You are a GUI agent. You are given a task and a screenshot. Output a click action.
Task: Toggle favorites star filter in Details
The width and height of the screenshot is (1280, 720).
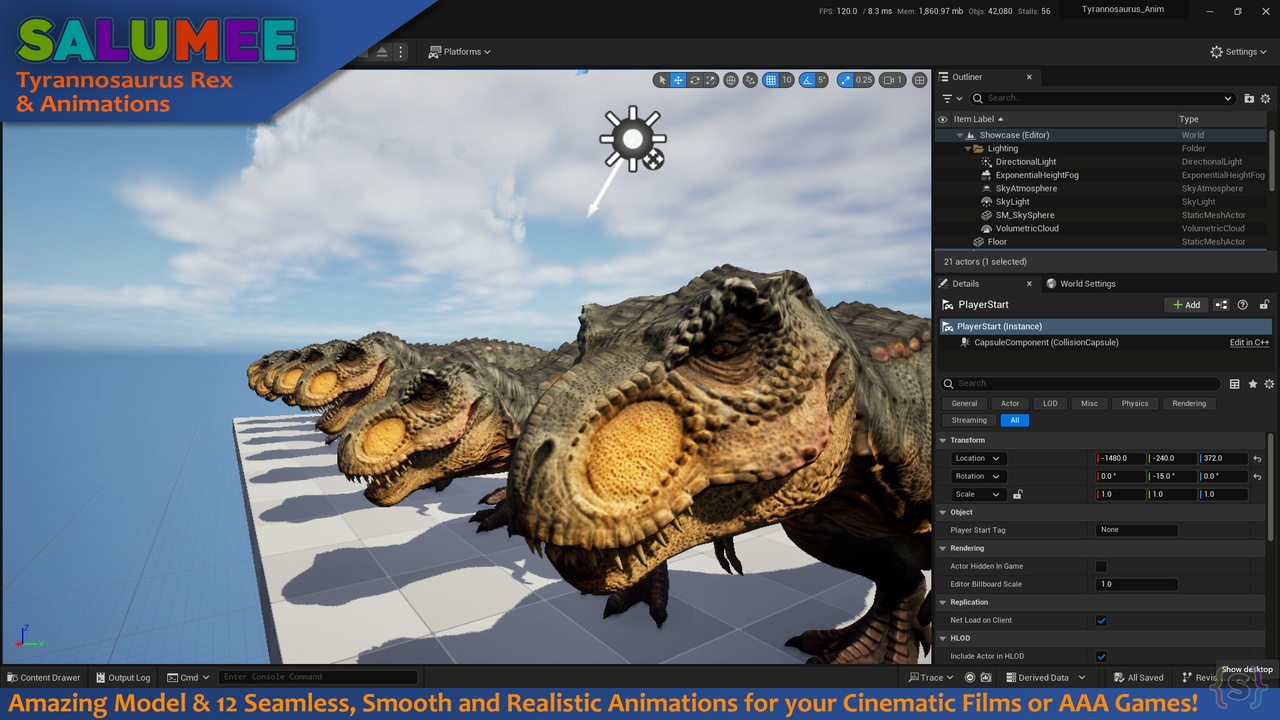1253,384
